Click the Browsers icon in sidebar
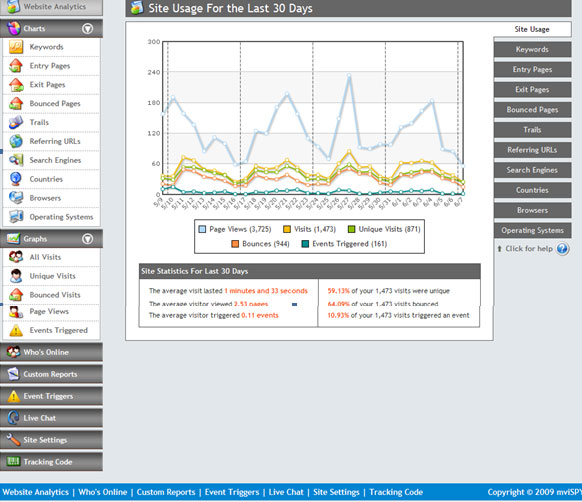This screenshot has height=502, width=582. click(x=16, y=198)
